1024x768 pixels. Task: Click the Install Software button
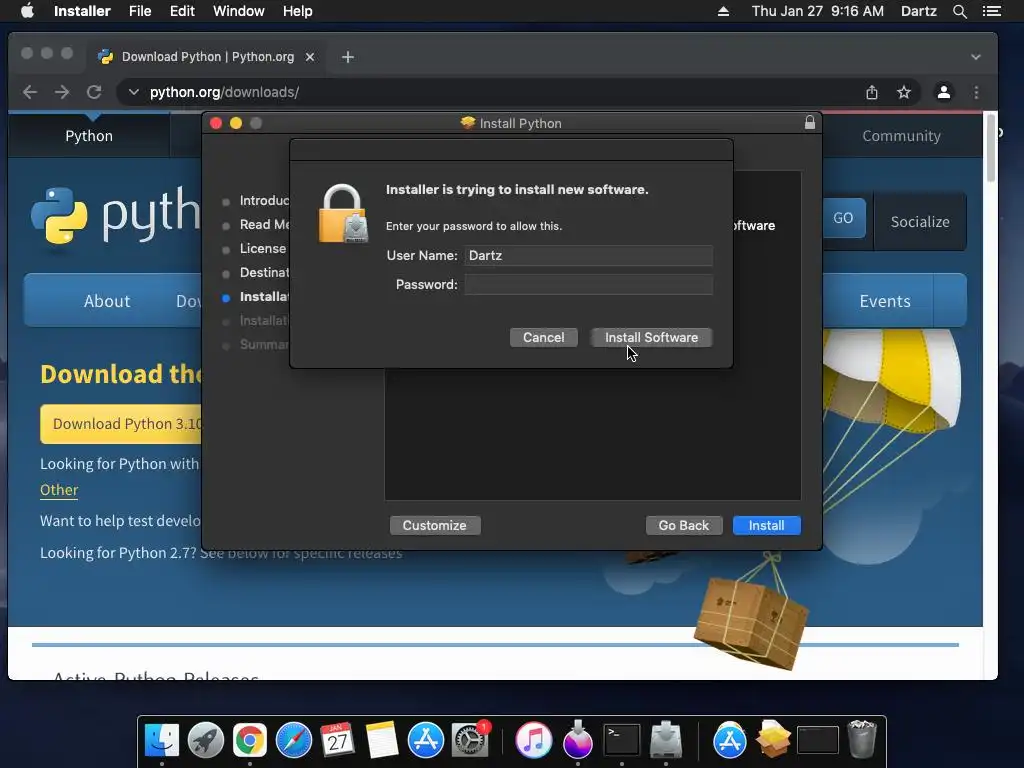click(651, 338)
